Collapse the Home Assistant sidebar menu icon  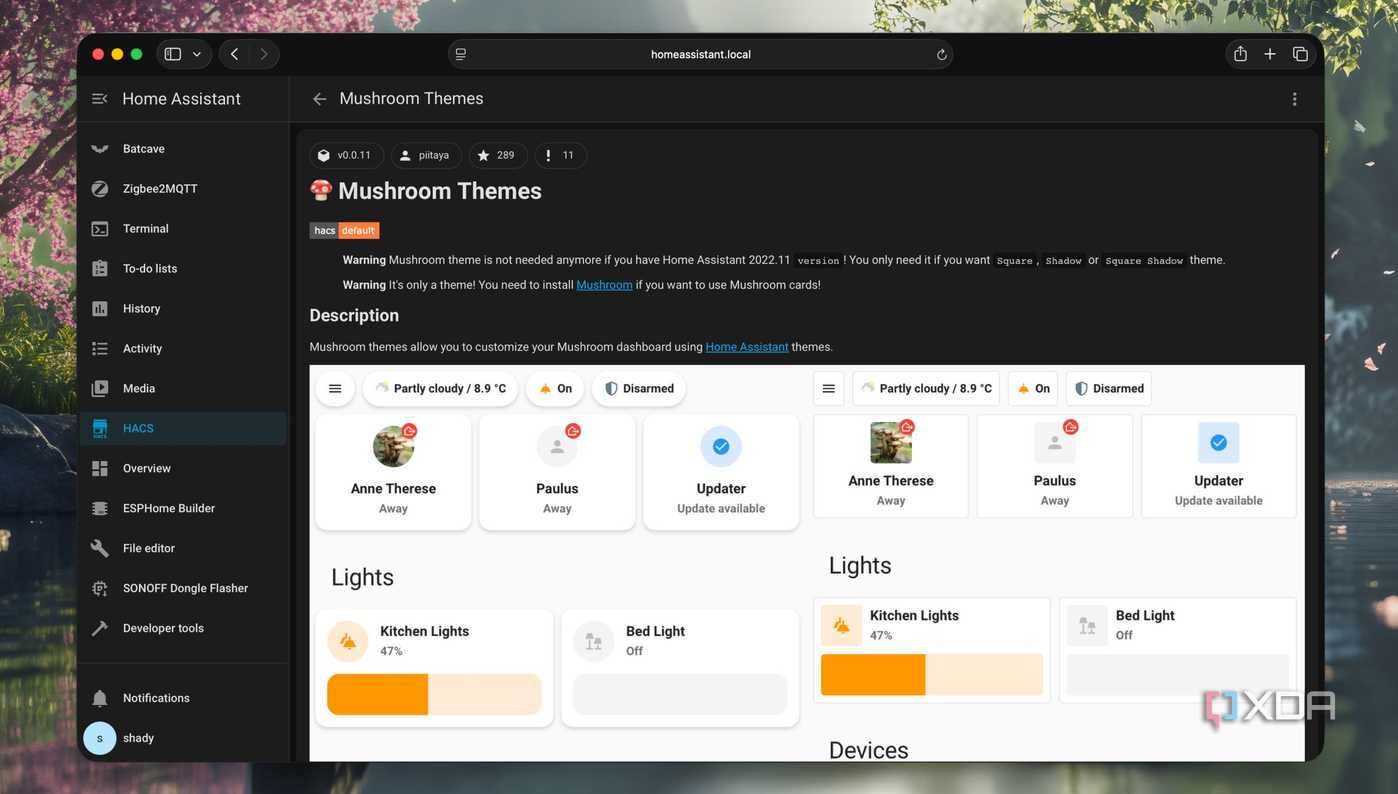[100, 99]
